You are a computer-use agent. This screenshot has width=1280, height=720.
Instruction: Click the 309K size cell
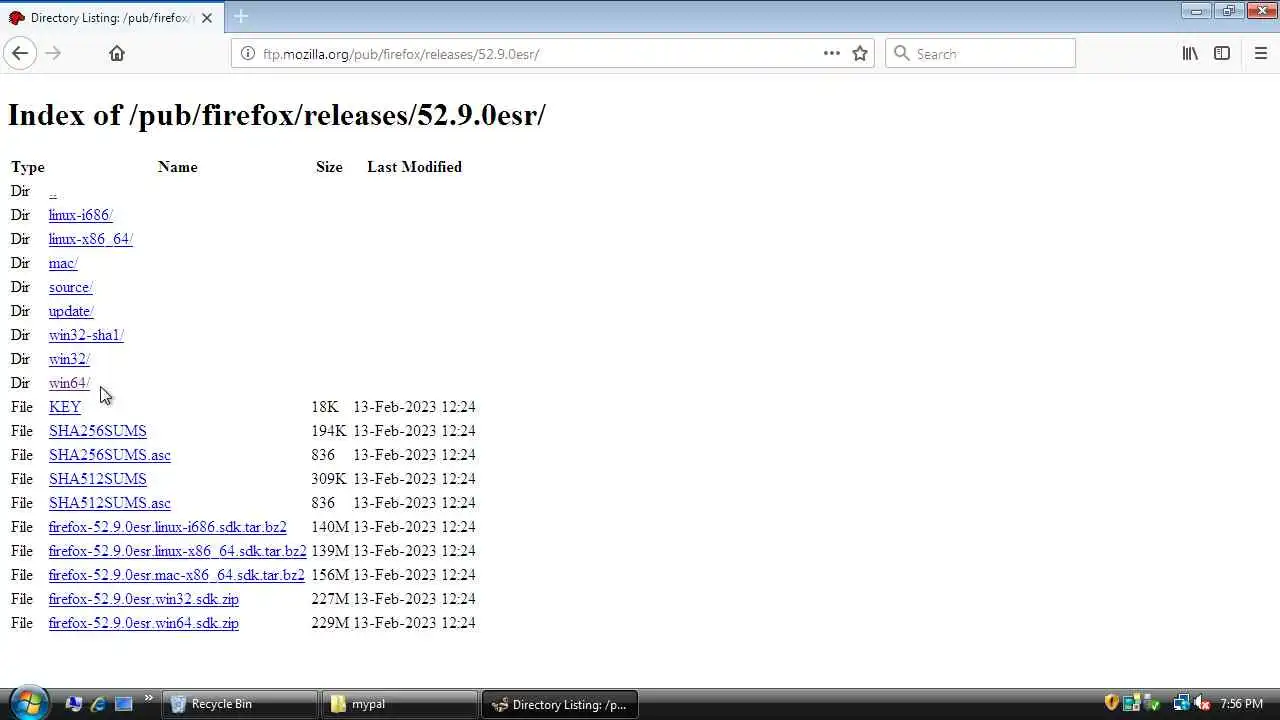(329, 479)
